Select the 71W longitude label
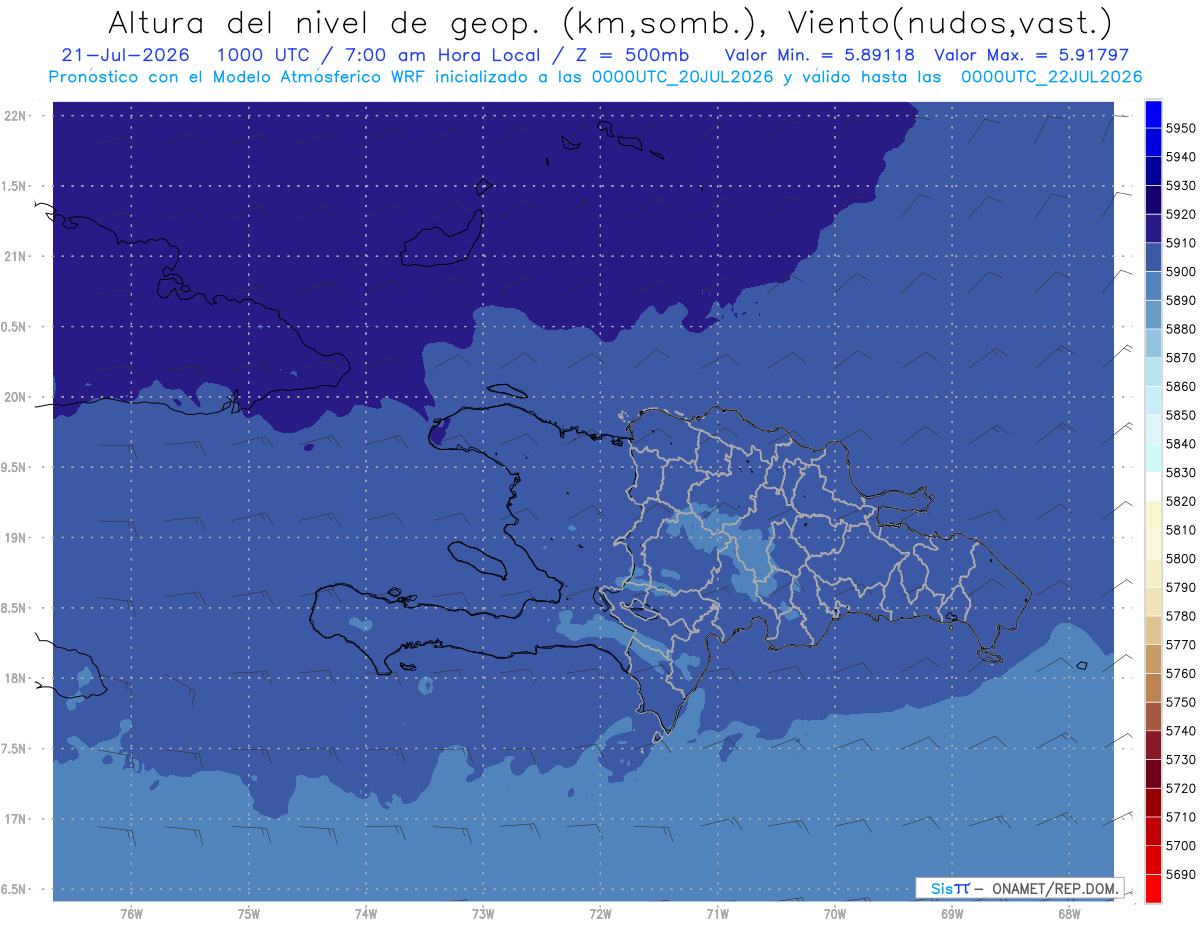 tap(717, 914)
